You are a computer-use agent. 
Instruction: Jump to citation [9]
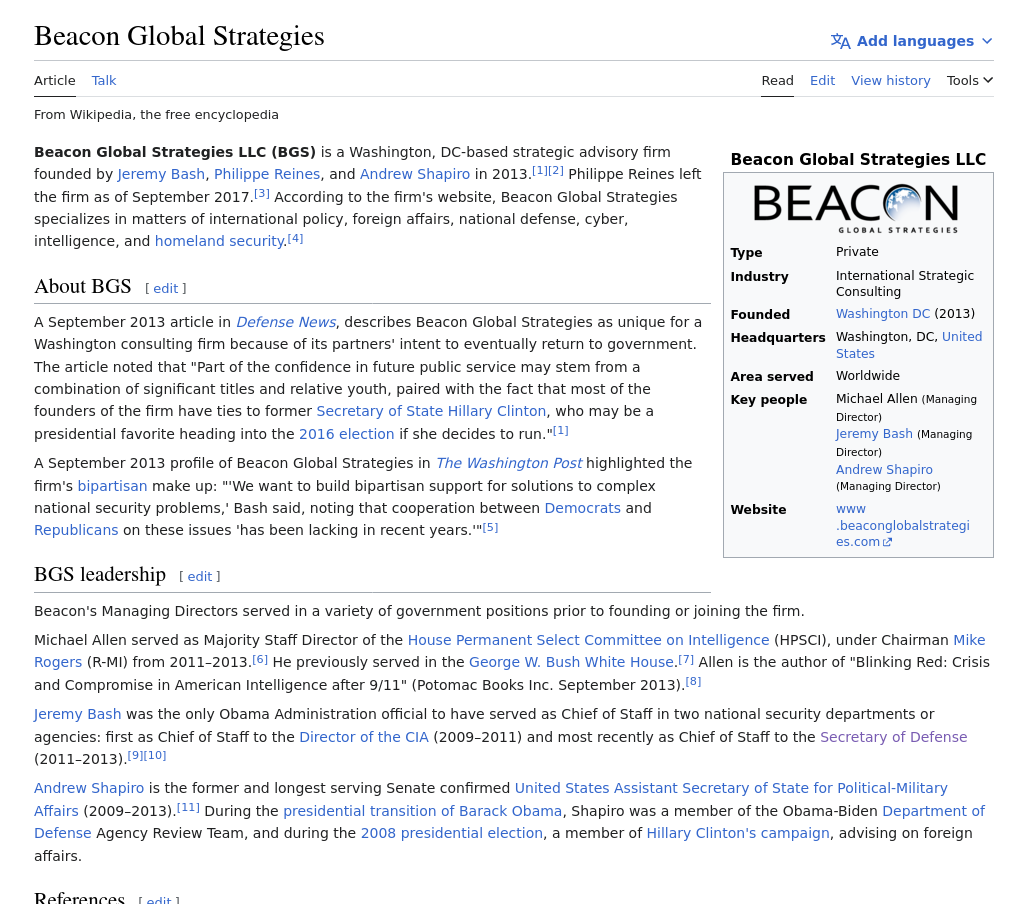click(x=135, y=755)
